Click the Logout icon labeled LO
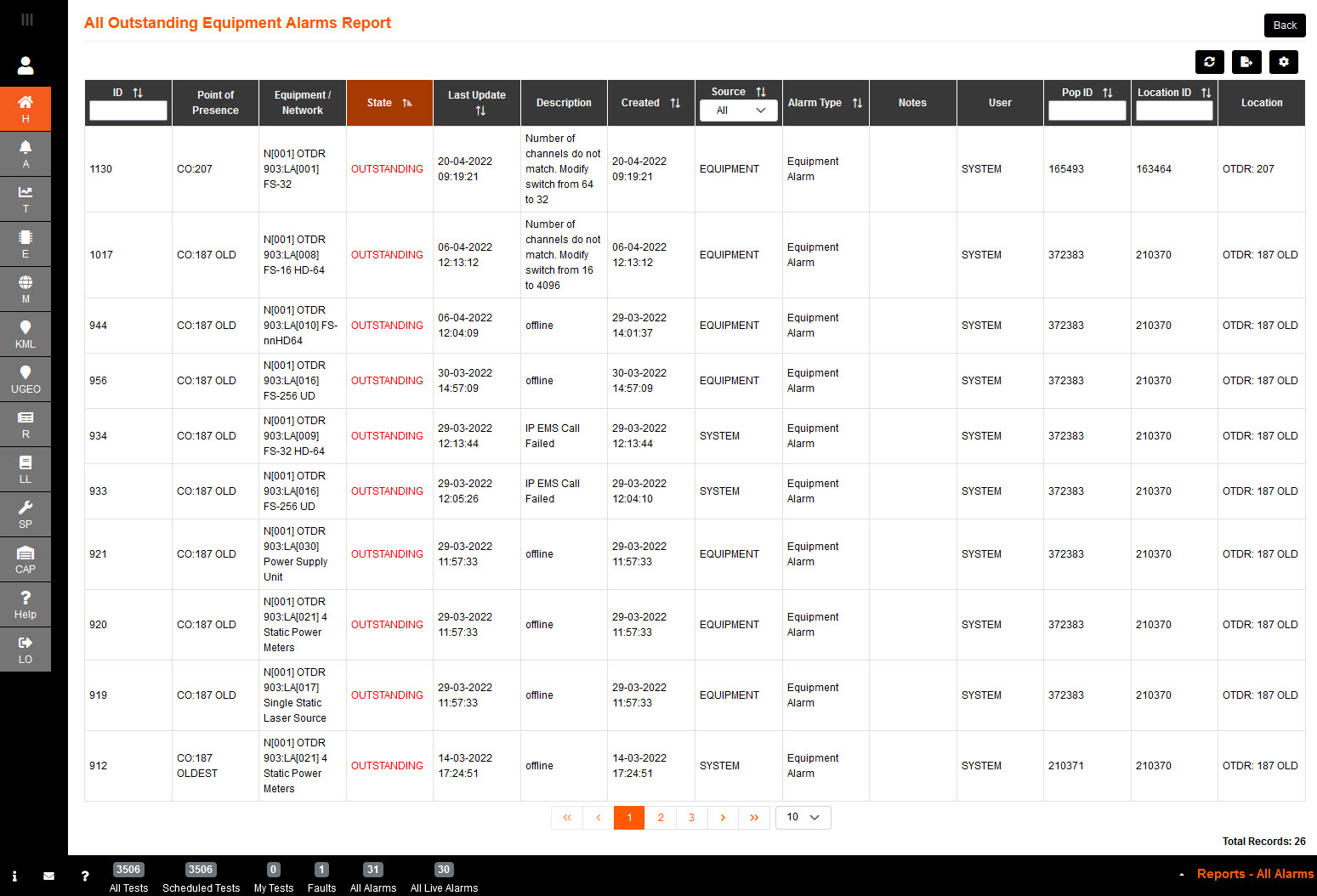Screen dimensions: 1317x896 tap(26, 649)
